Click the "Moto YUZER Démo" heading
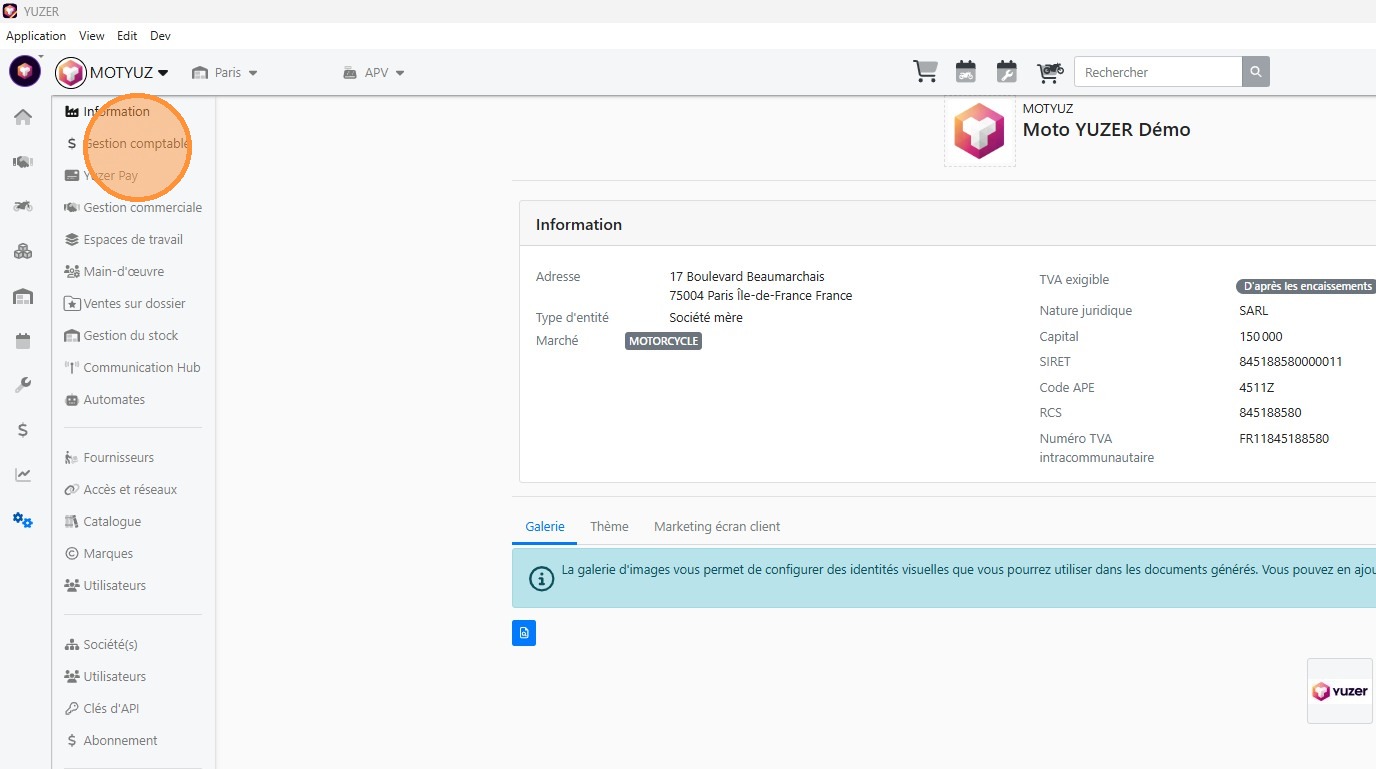Screen dimensions: 1376x769 tap(1106, 130)
